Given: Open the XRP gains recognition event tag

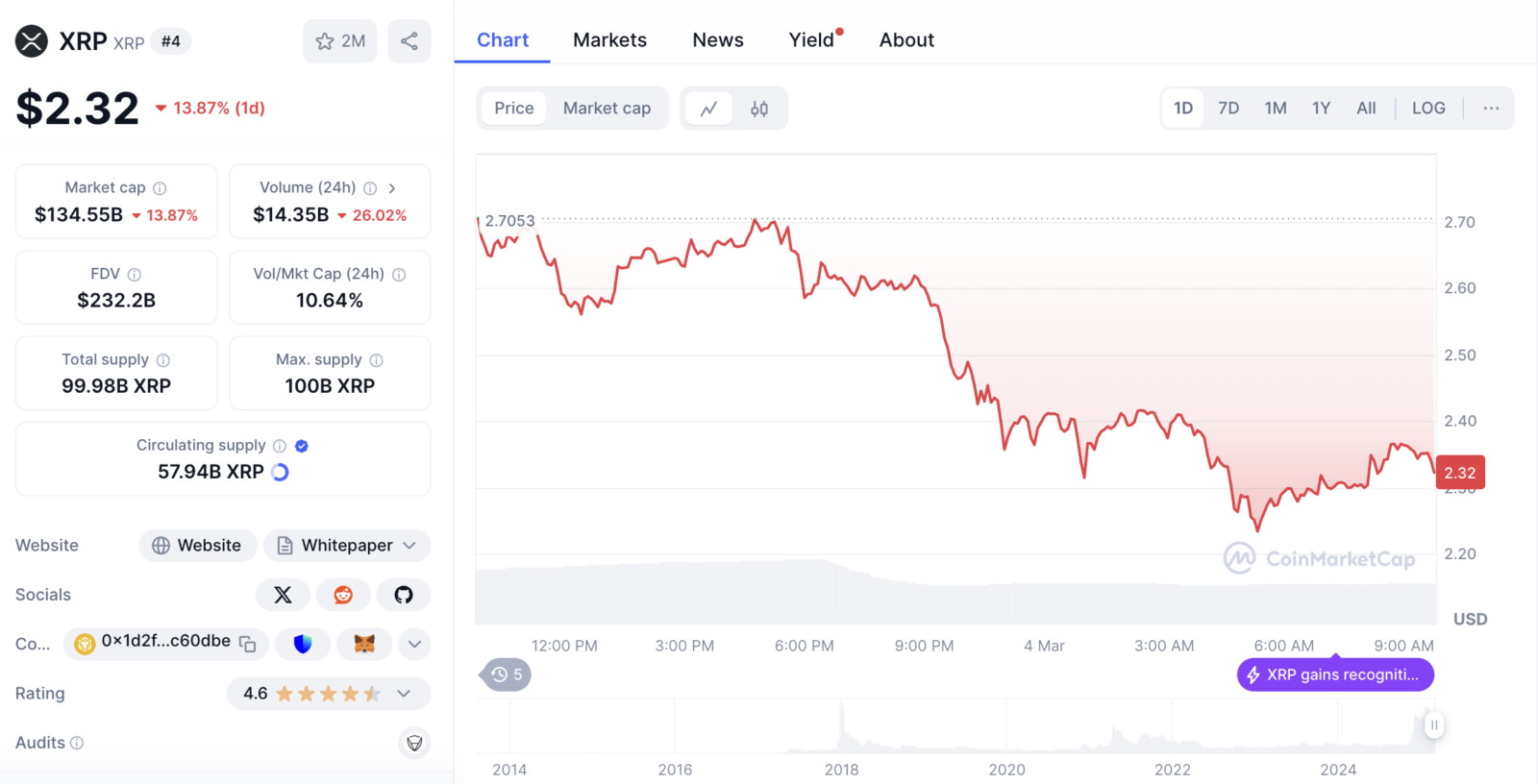Looking at the screenshot, I should (1335, 674).
